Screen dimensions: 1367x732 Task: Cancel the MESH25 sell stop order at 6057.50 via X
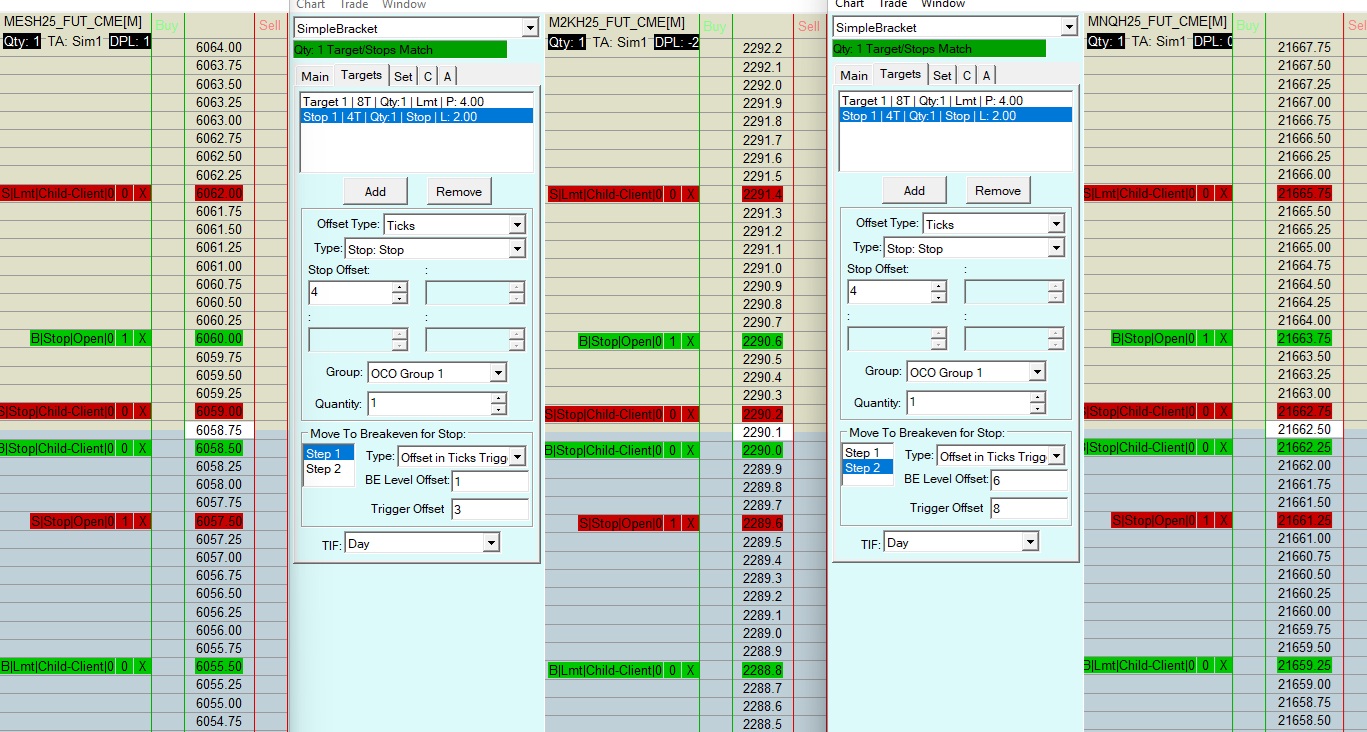point(143,521)
